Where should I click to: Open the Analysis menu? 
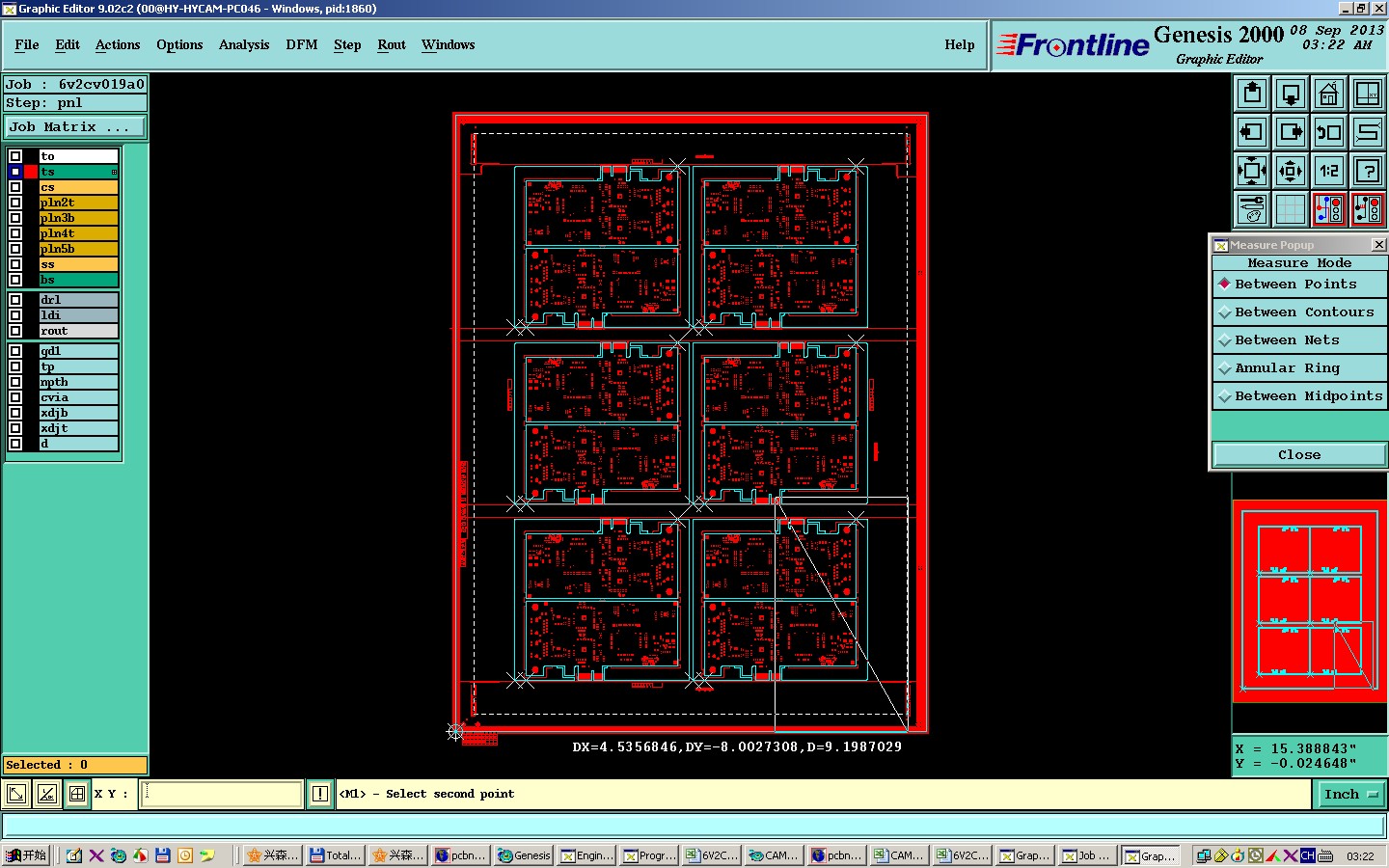(x=244, y=44)
